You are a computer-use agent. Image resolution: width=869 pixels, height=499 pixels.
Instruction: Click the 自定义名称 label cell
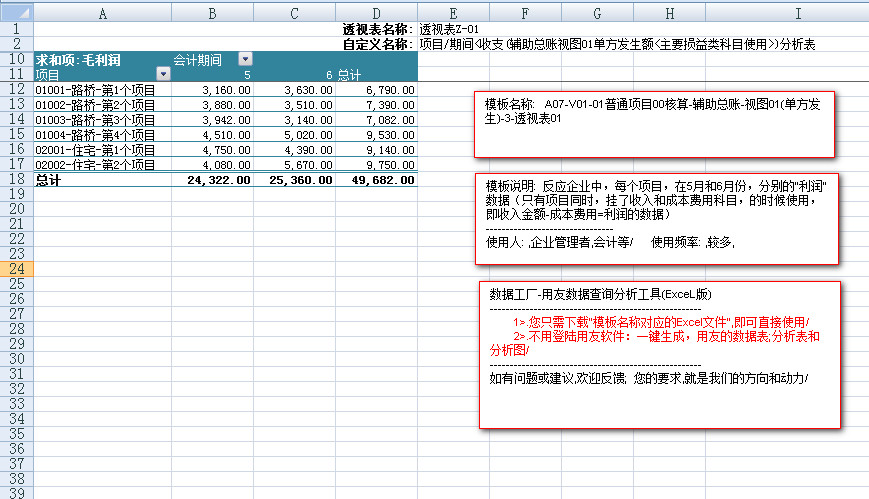[x=376, y=44]
